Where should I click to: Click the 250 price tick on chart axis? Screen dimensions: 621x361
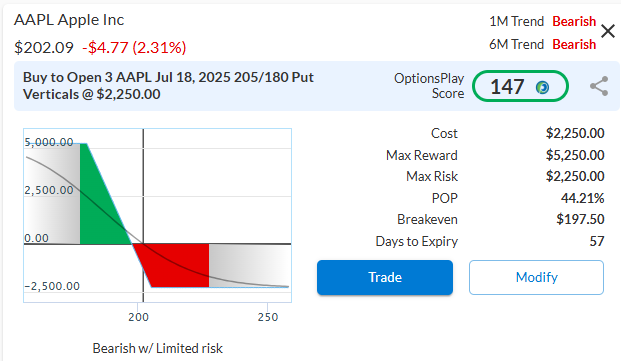(268, 317)
